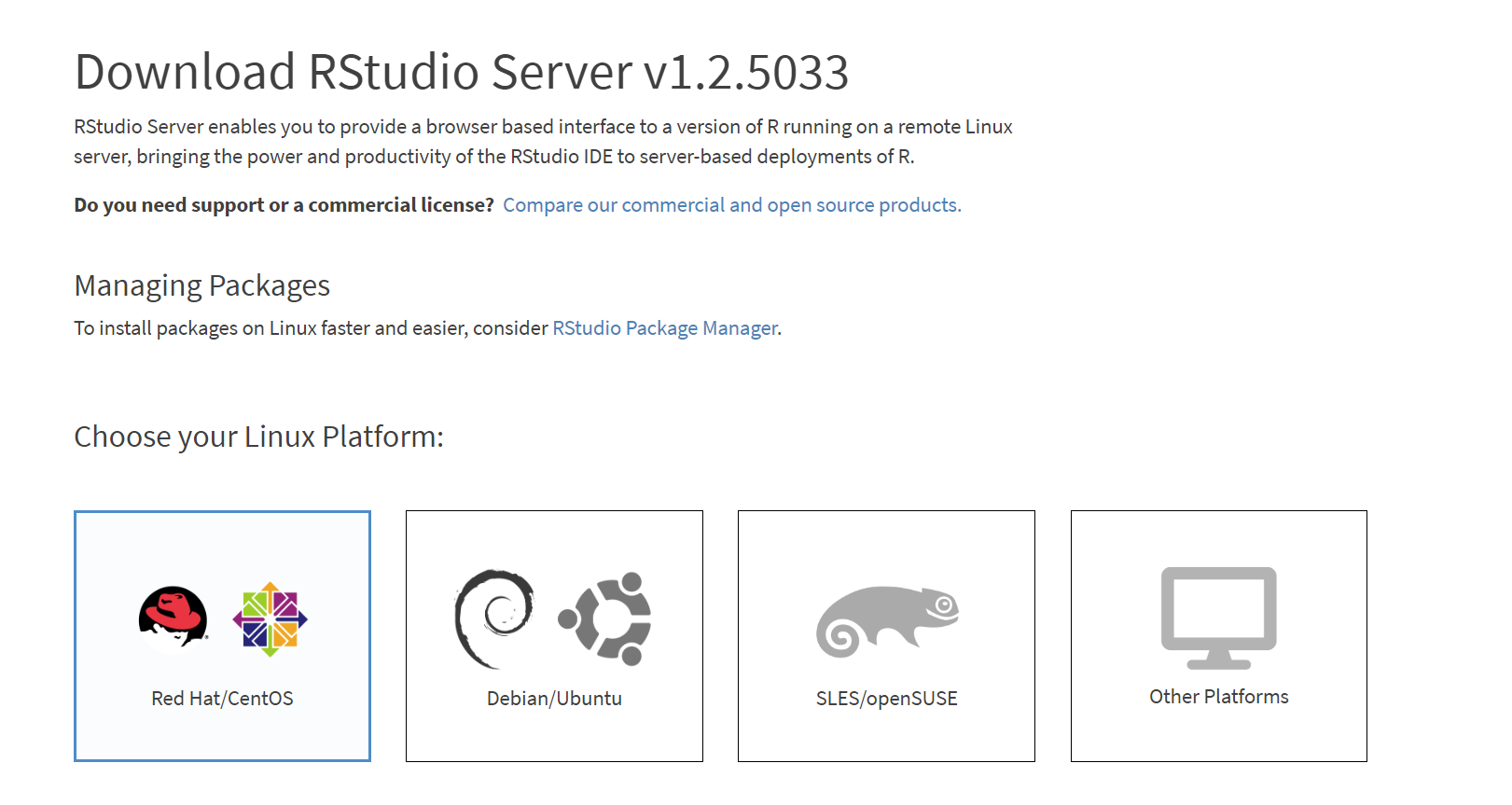
Task: Click the 'Choose your Linux Platform:' heading
Action: point(259,437)
